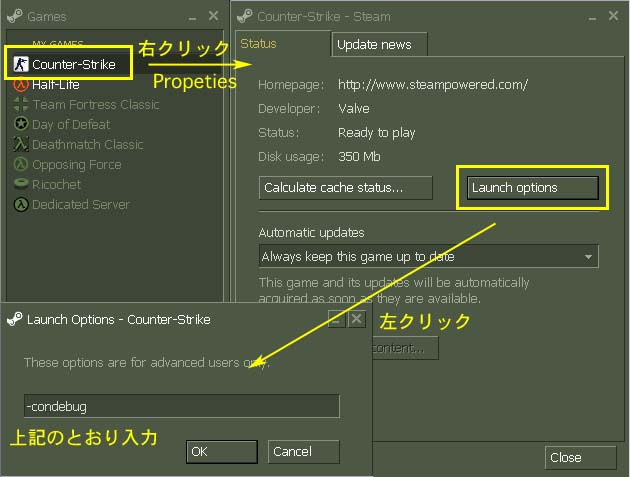Viewport: 630px width, 477px height.
Task: Click 'These options are for advanced users' text
Action: tap(147, 362)
